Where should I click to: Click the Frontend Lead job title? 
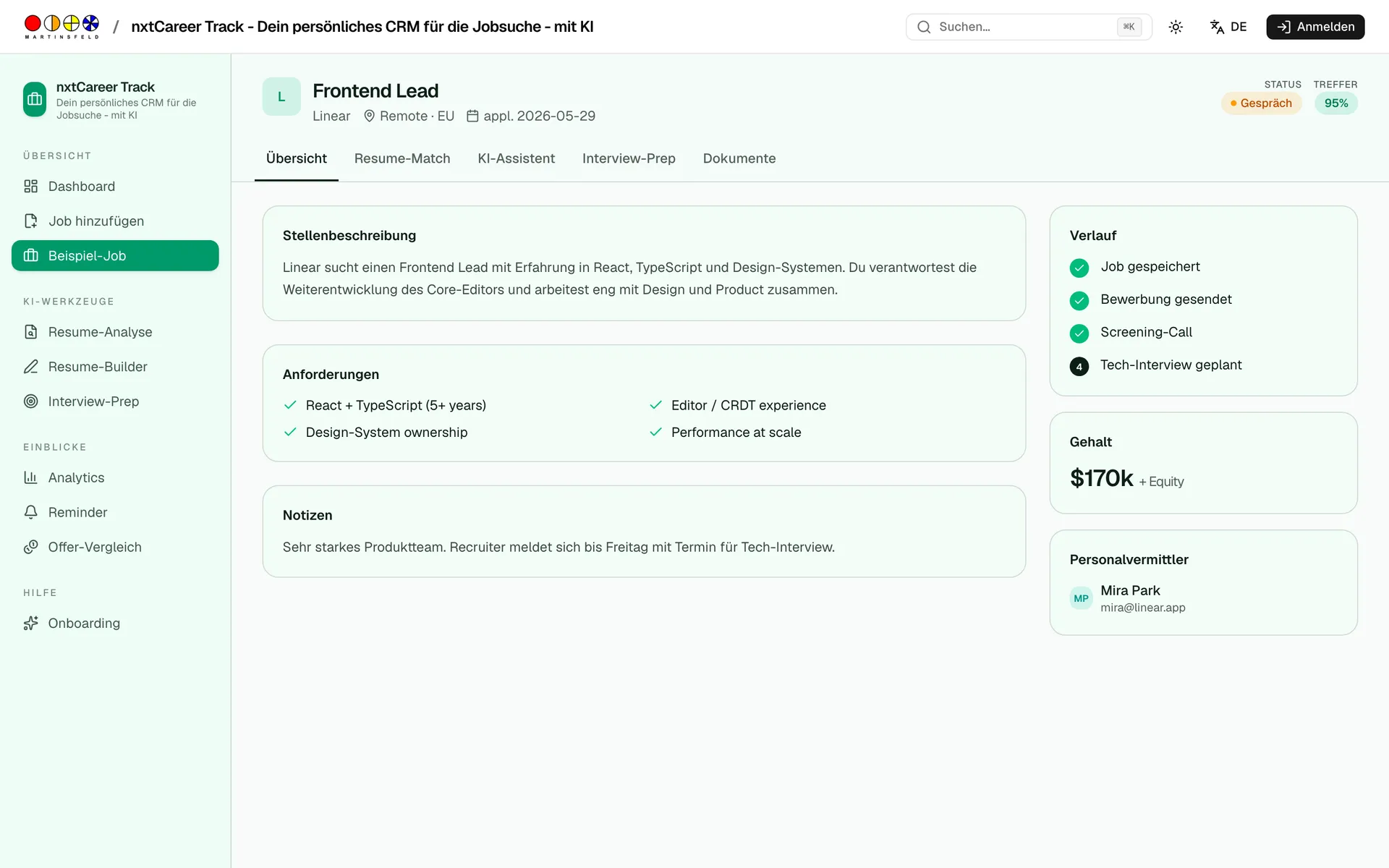click(375, 91)
